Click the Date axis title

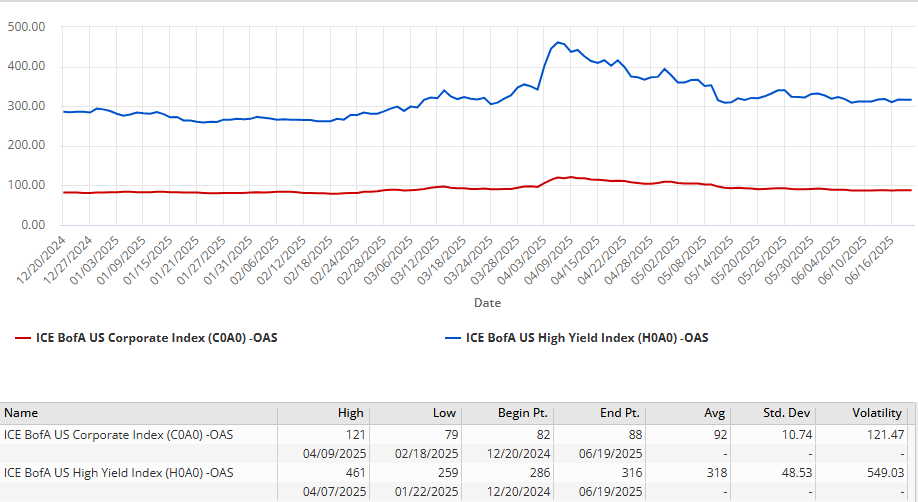click(487, 303)
